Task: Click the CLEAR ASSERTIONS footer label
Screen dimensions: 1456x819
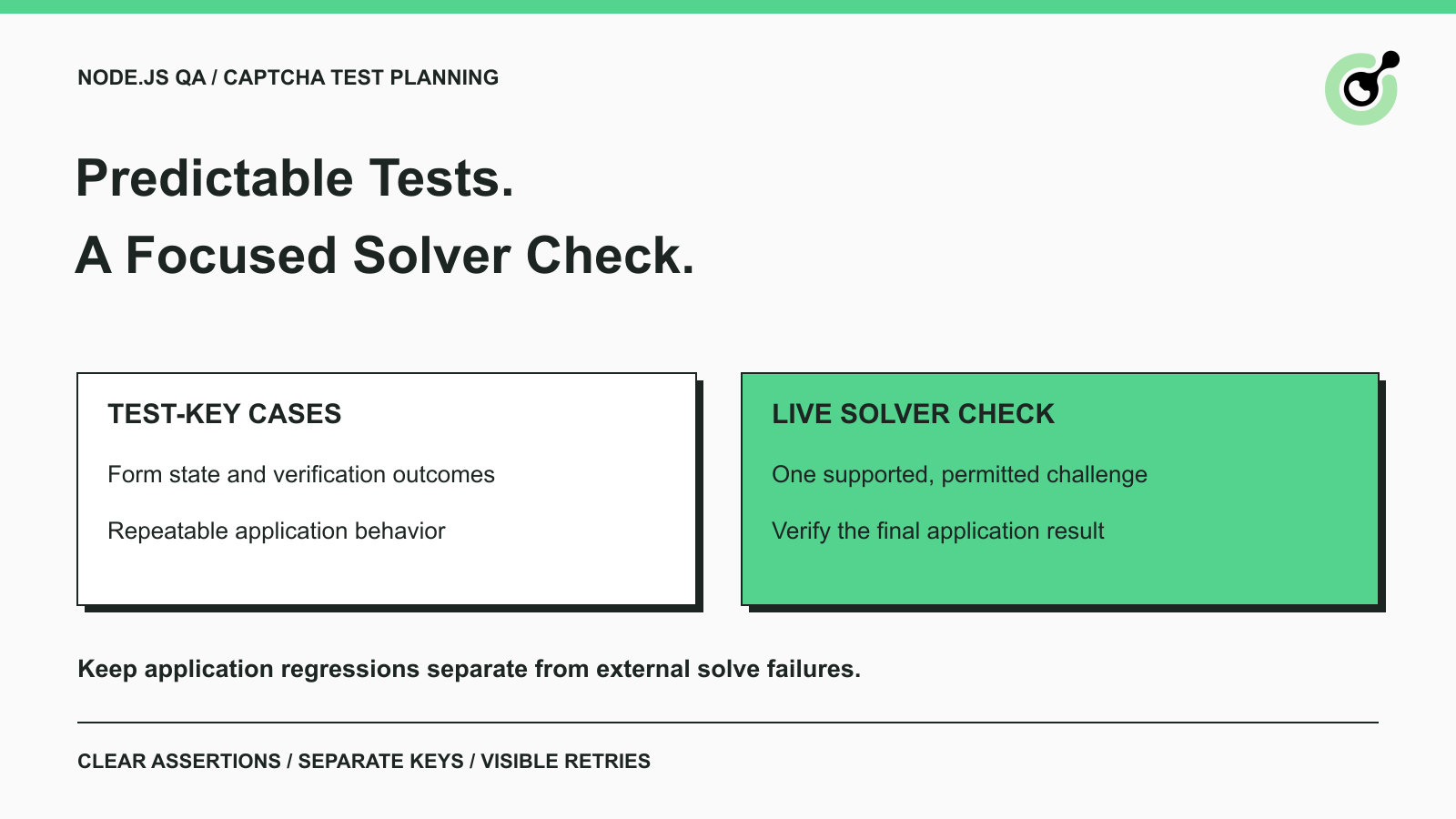Action: [179, 761]
